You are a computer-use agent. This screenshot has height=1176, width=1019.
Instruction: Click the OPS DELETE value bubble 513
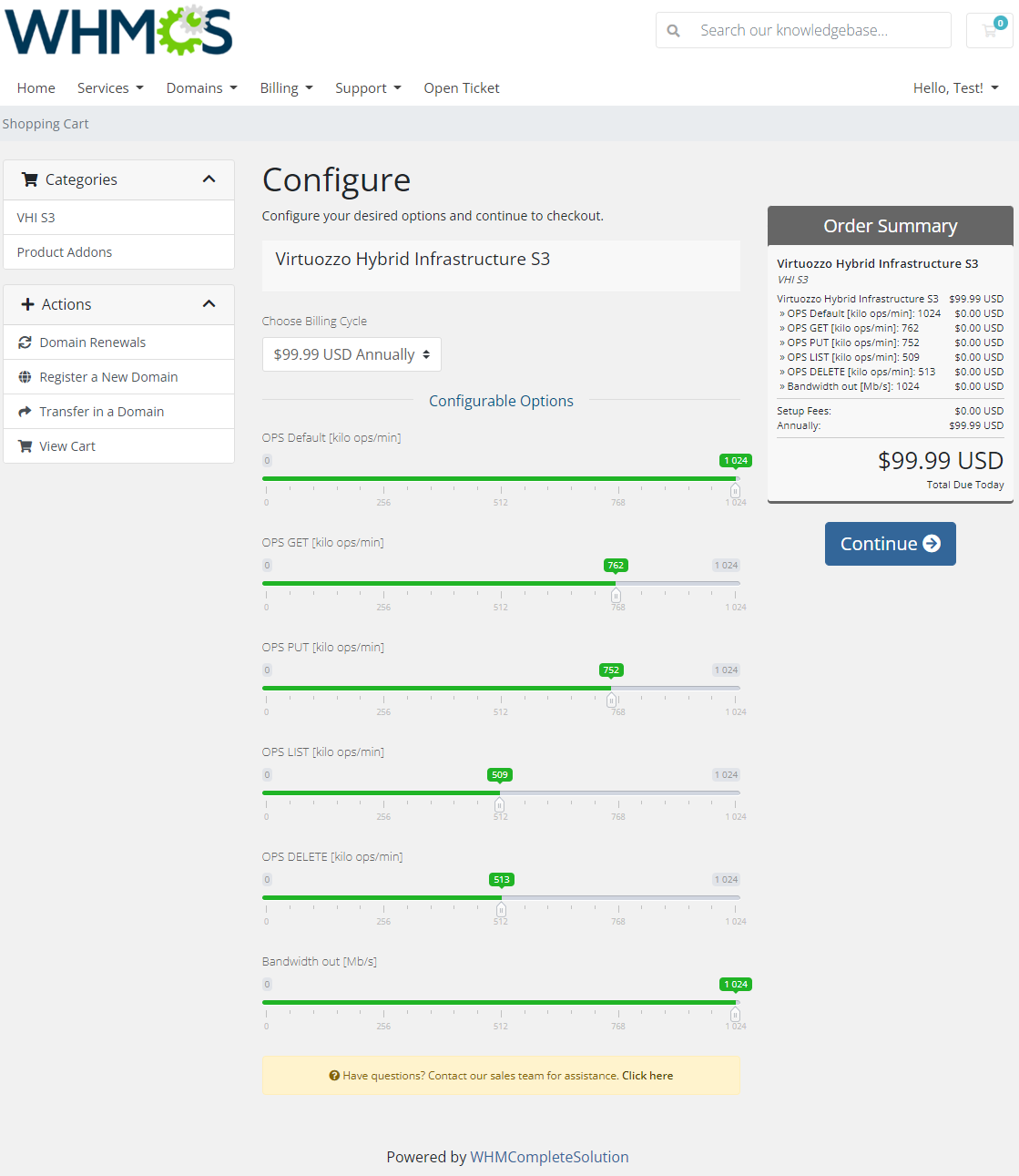click(502, 880)
